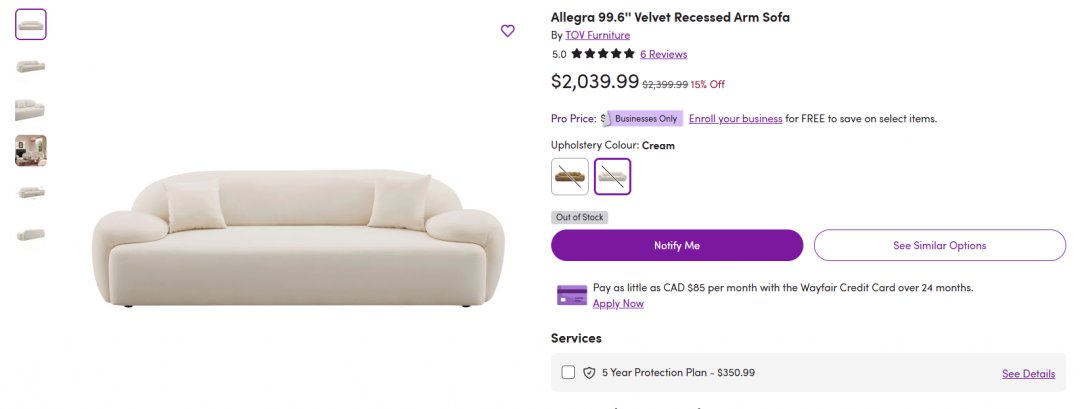Follow the Enroll your business link
The width and height of the screenshot is (1080, 409).
click(x=735, y=118)
